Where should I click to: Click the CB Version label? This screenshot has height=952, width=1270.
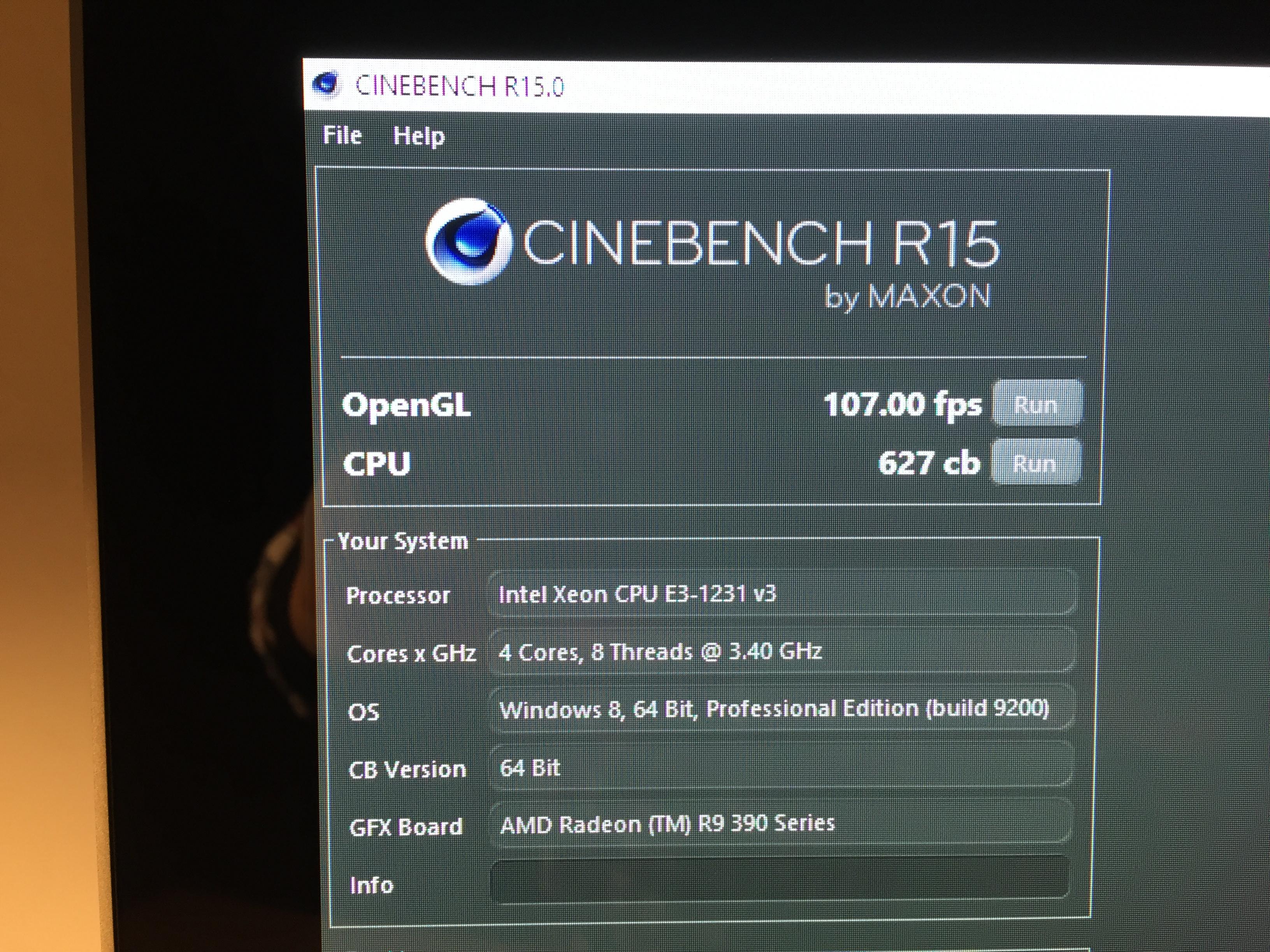(407, 770)
